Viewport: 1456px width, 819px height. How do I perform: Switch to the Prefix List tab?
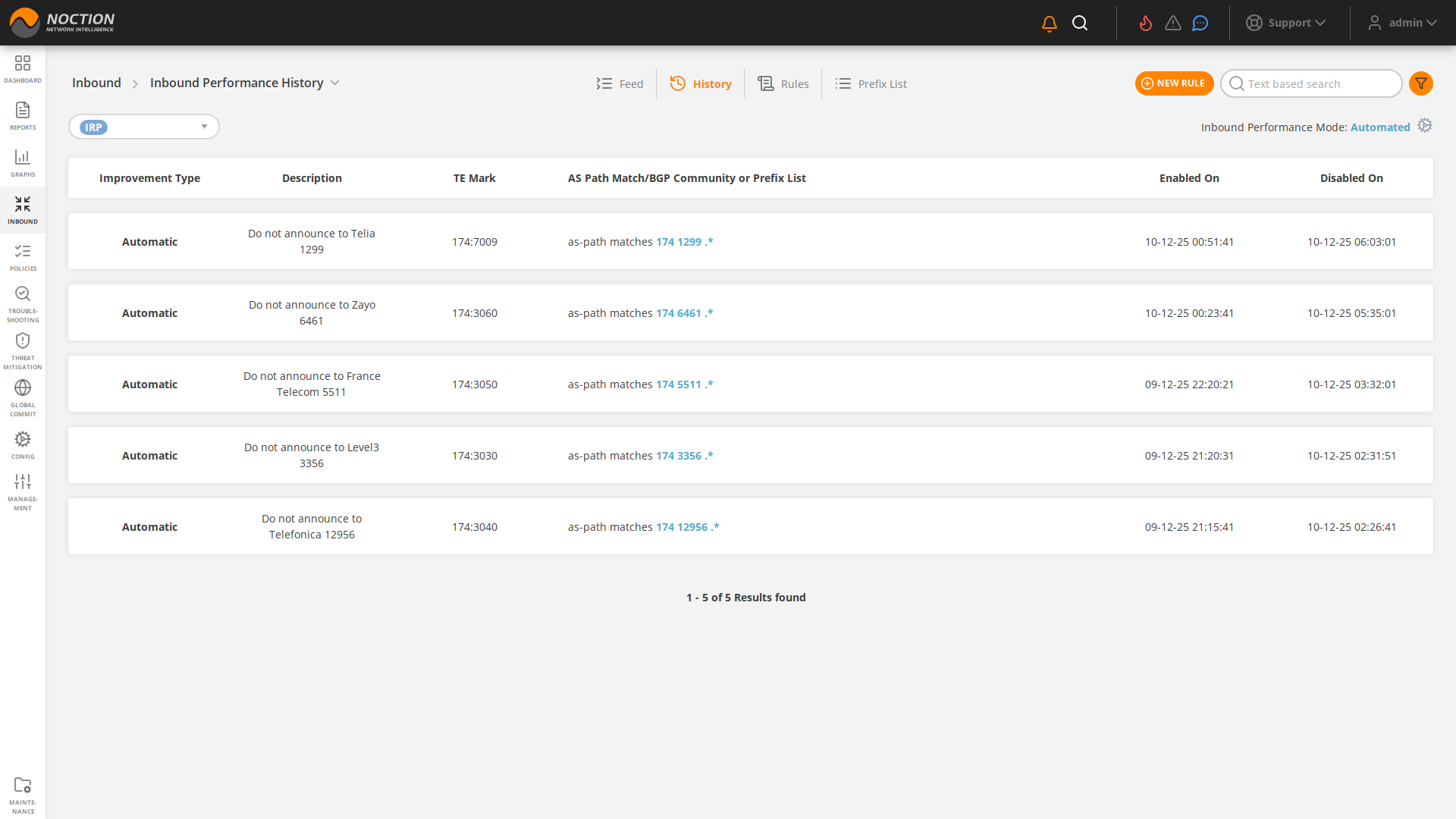[x=871, y=83]
